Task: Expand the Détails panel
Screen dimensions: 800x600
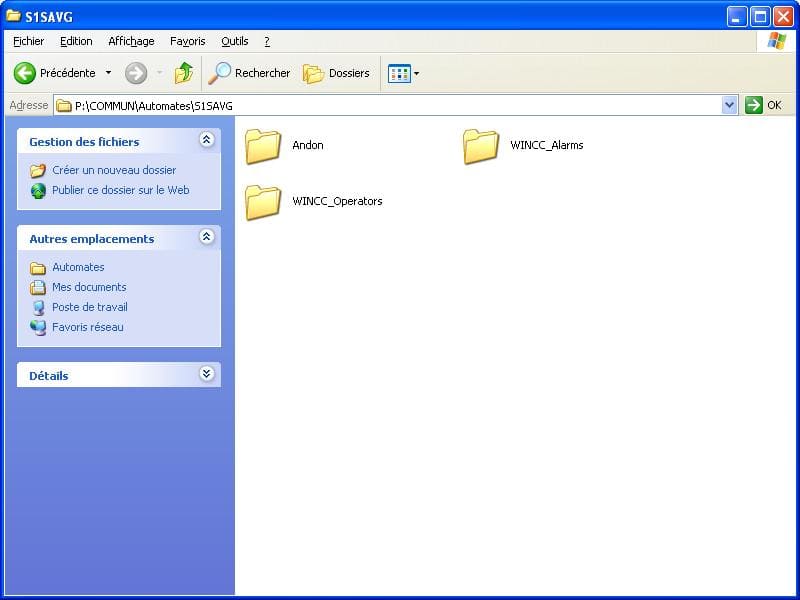Action: click(206, 375)
